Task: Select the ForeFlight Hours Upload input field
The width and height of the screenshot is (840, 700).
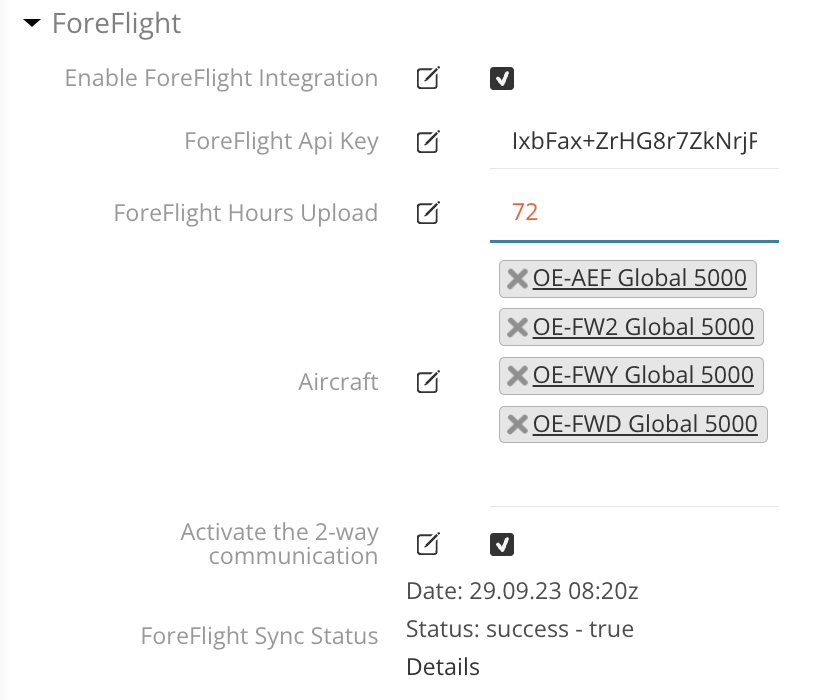Action: coord(634,213)
